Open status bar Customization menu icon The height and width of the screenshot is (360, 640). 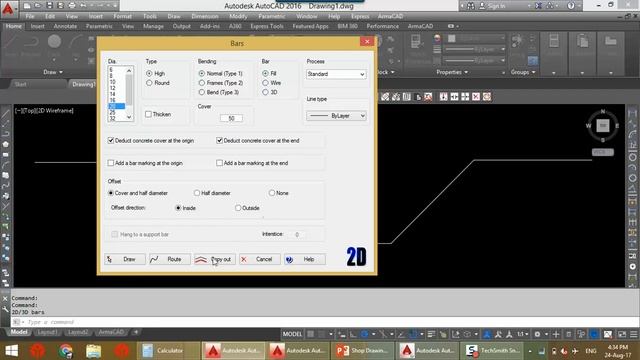[633, 334]
